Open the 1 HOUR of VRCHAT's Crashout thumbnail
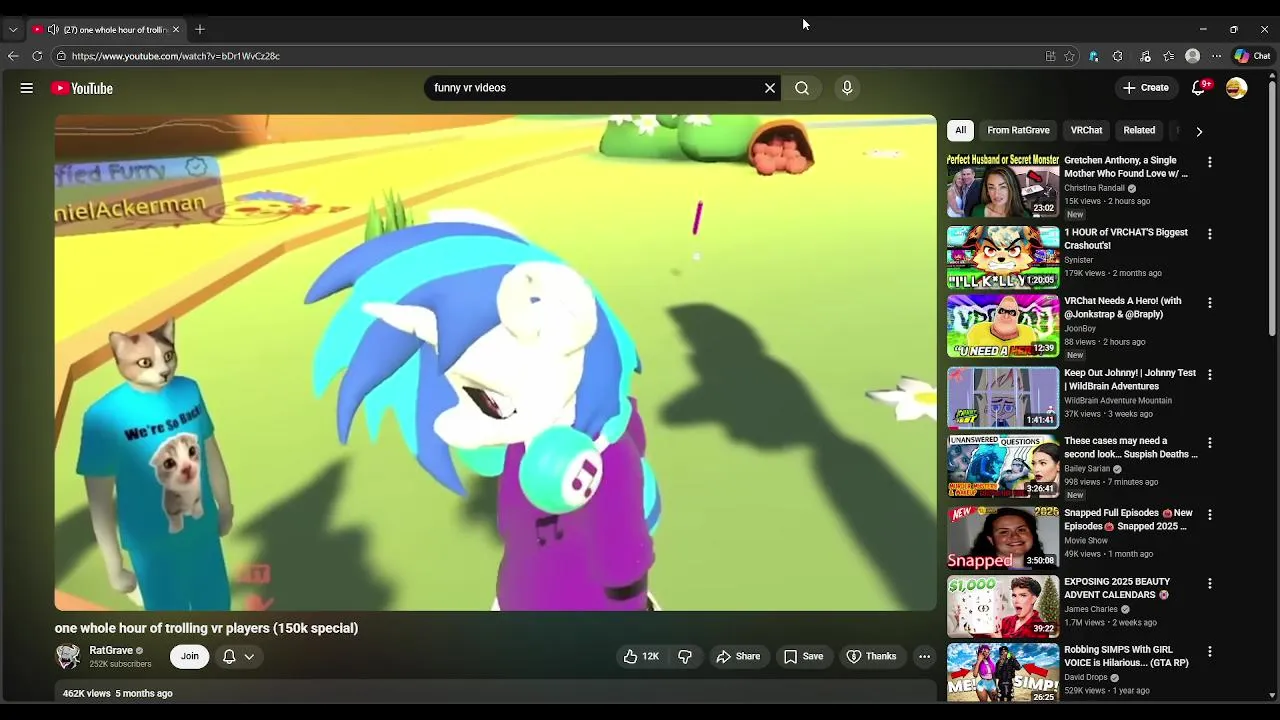Image resolution: width=1280 pixels, height=720 pixels. click(x=1003, y=257)
